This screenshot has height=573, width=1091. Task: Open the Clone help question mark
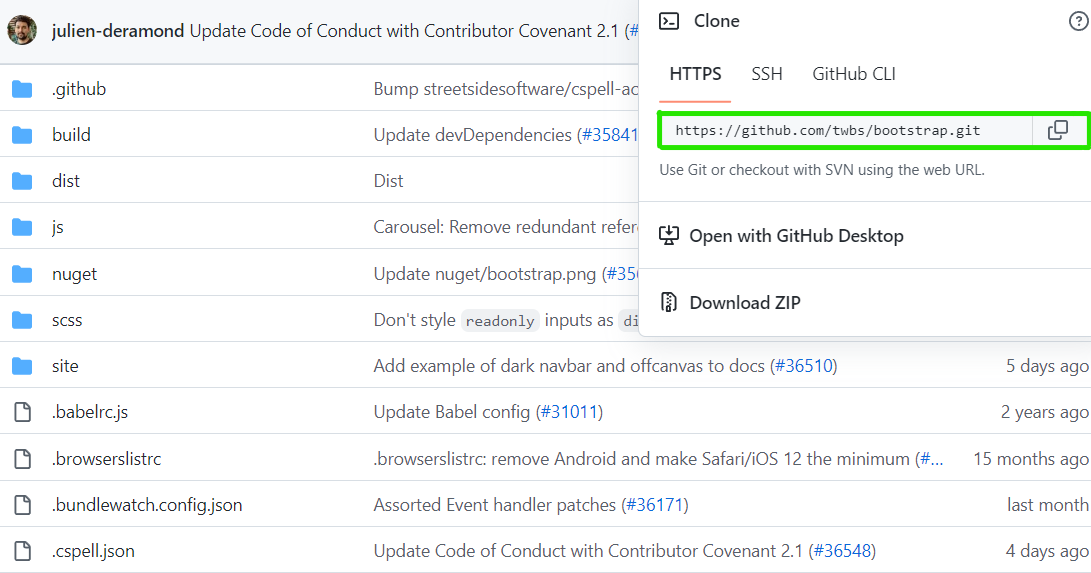[1078, 22]
